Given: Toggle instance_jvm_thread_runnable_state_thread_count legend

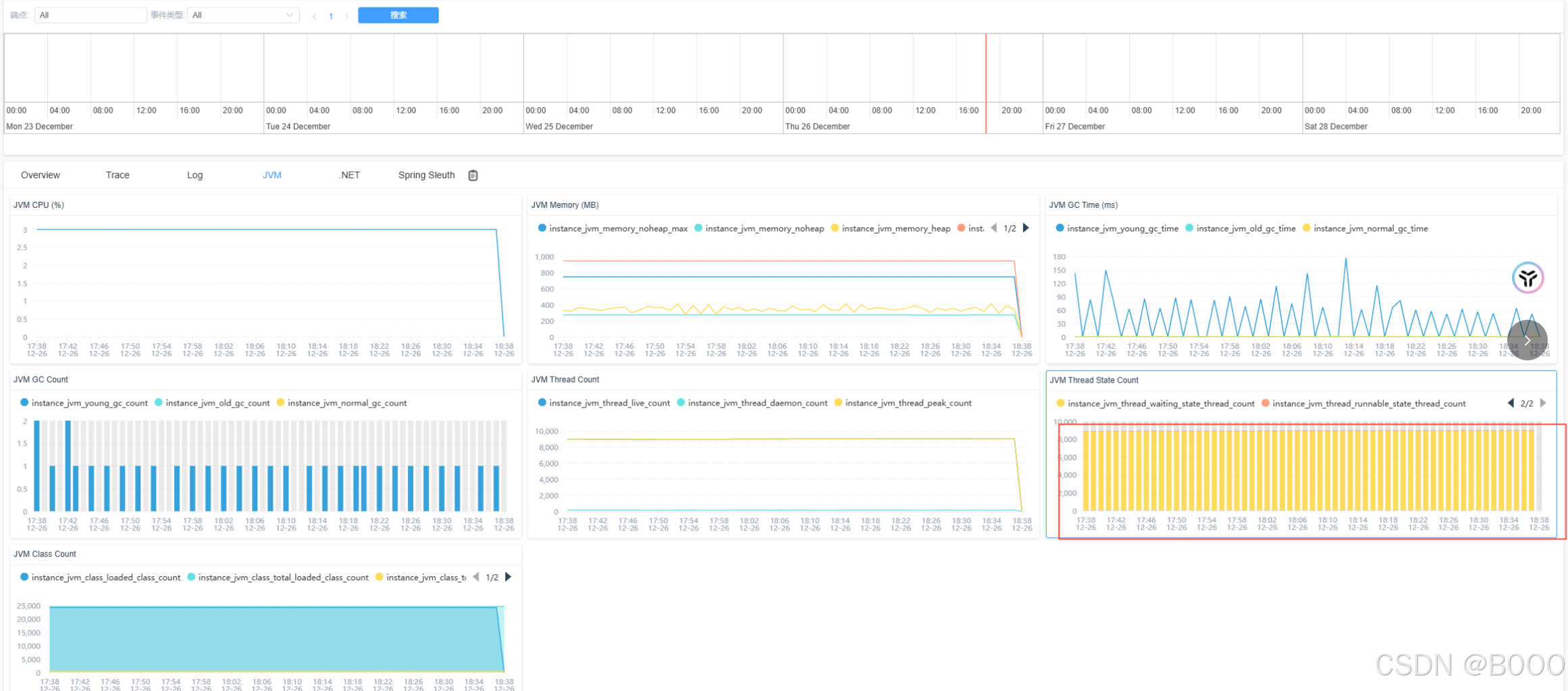Looking at the screenshot, I should coord(1363,404).
